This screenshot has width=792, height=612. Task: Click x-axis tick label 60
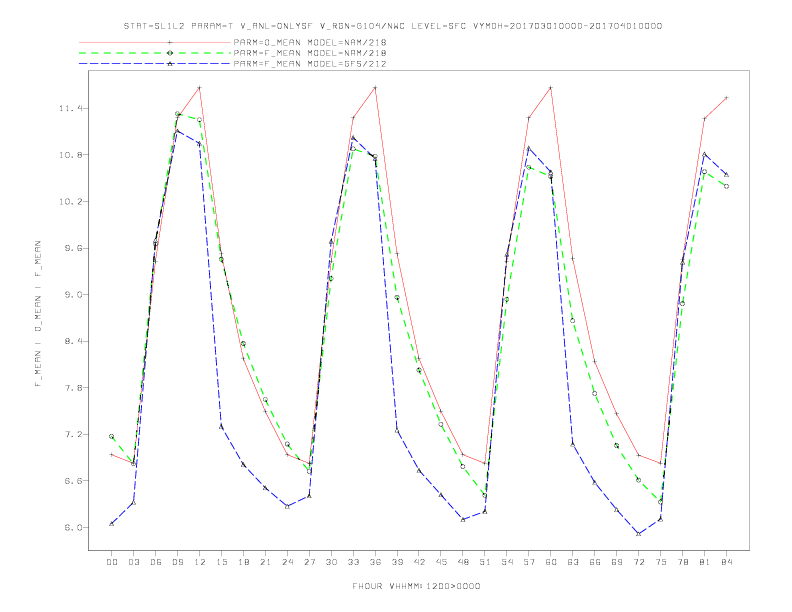551,562
